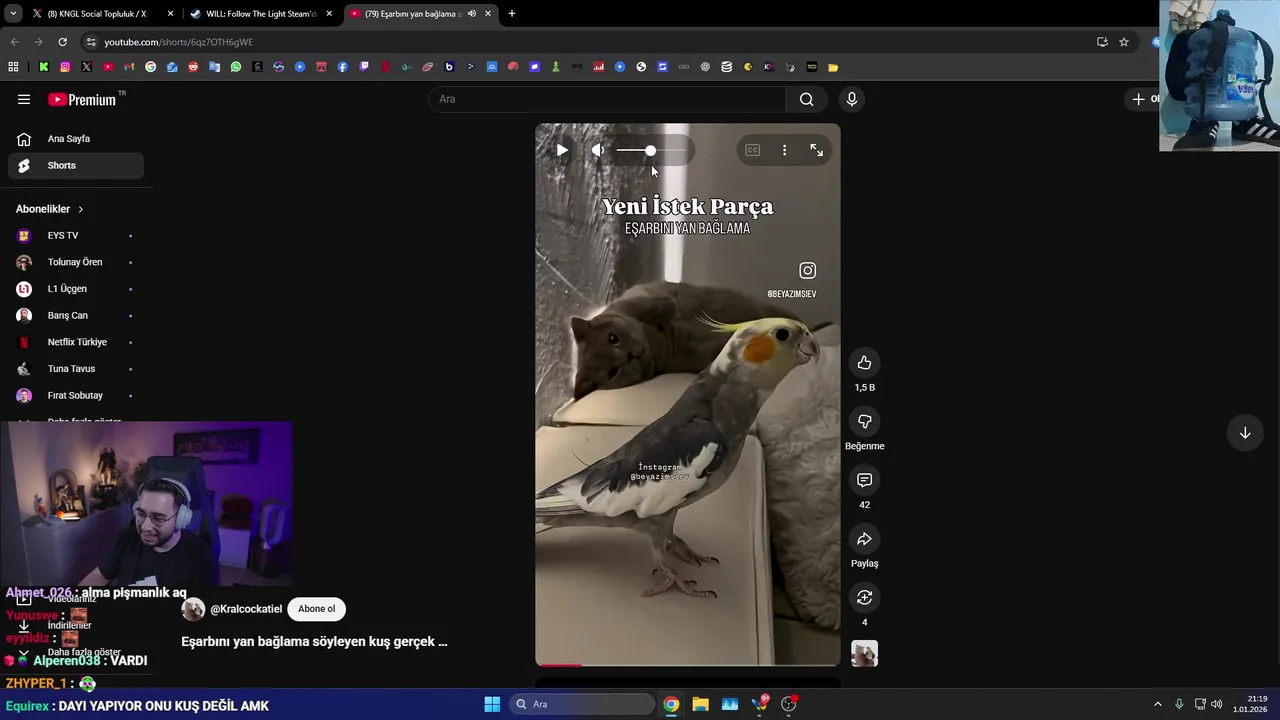Image resolution: width=1280 pixels, height=720 pixels.
Task: Select Shorts in the sidebar
Action: (76, 165)
